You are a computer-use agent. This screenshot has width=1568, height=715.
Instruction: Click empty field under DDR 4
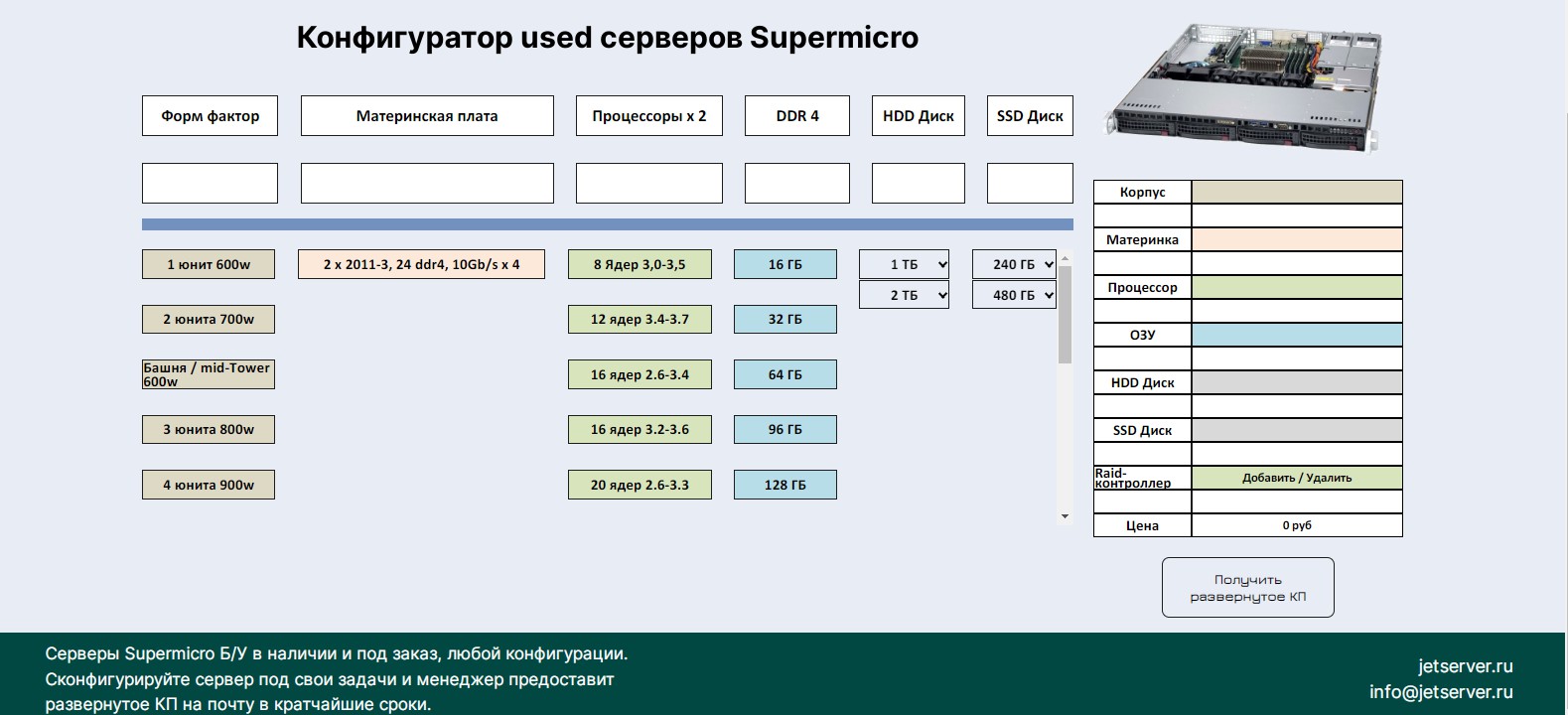[797, 184]
